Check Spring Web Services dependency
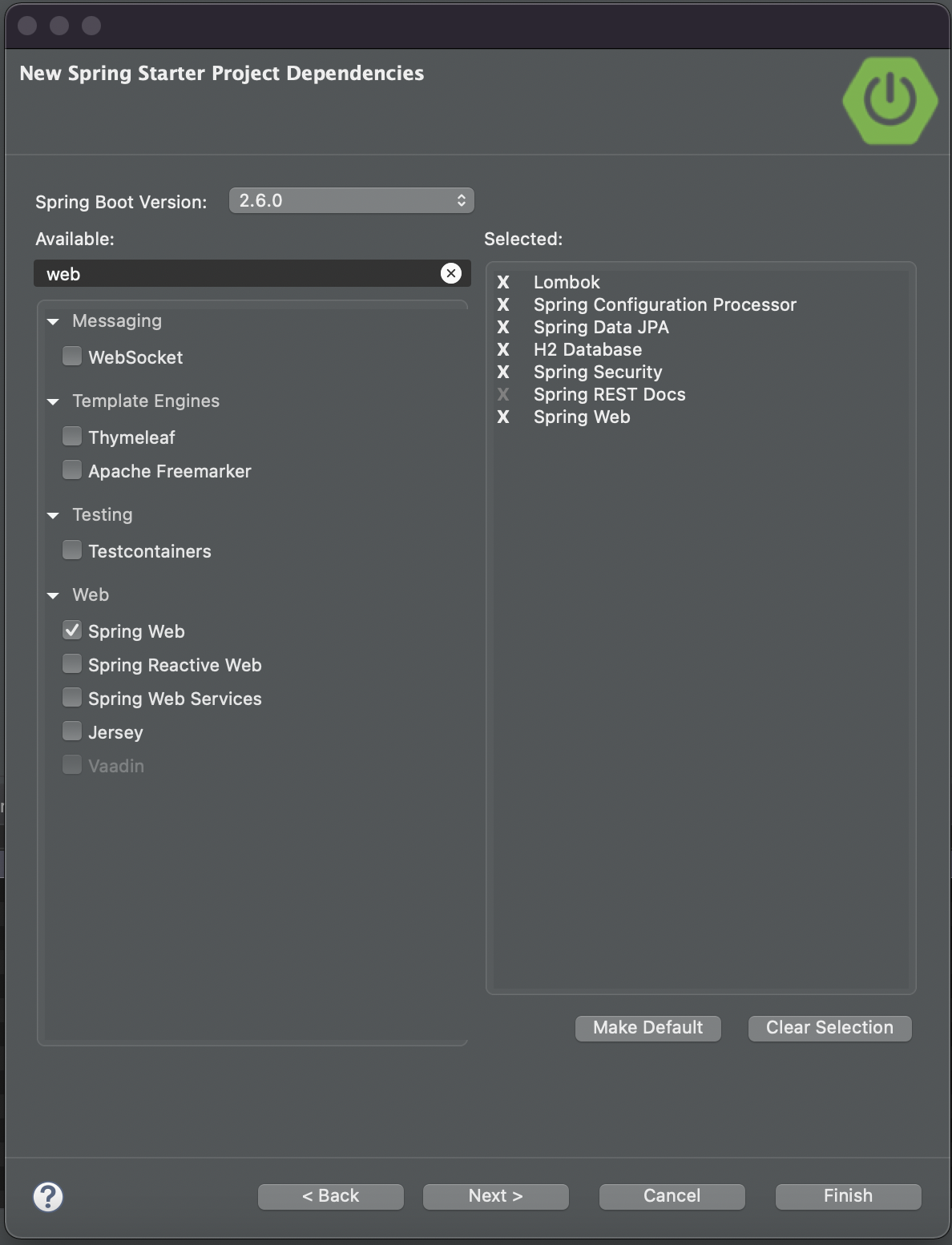 point(72,697)
